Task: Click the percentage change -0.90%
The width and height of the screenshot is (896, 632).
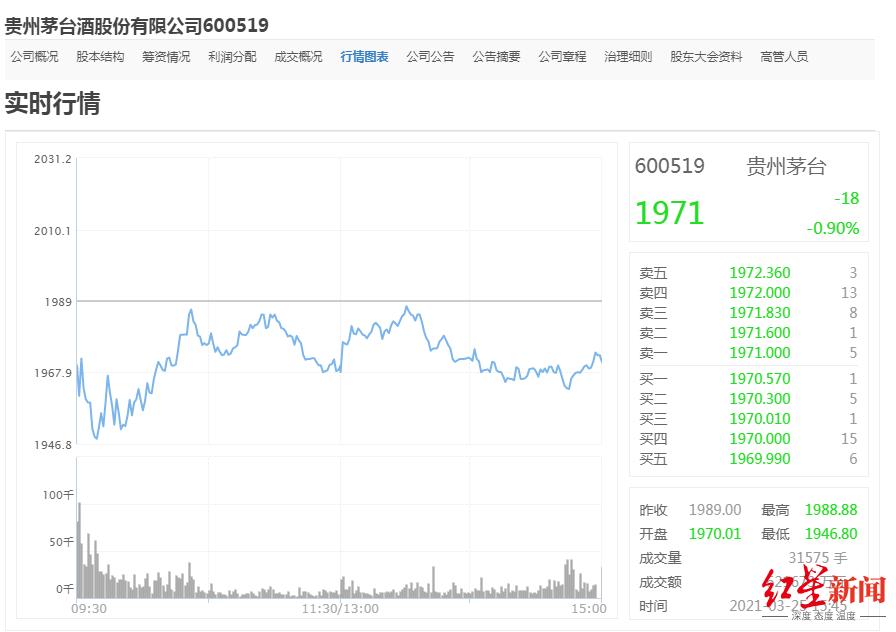Action: 833,228
